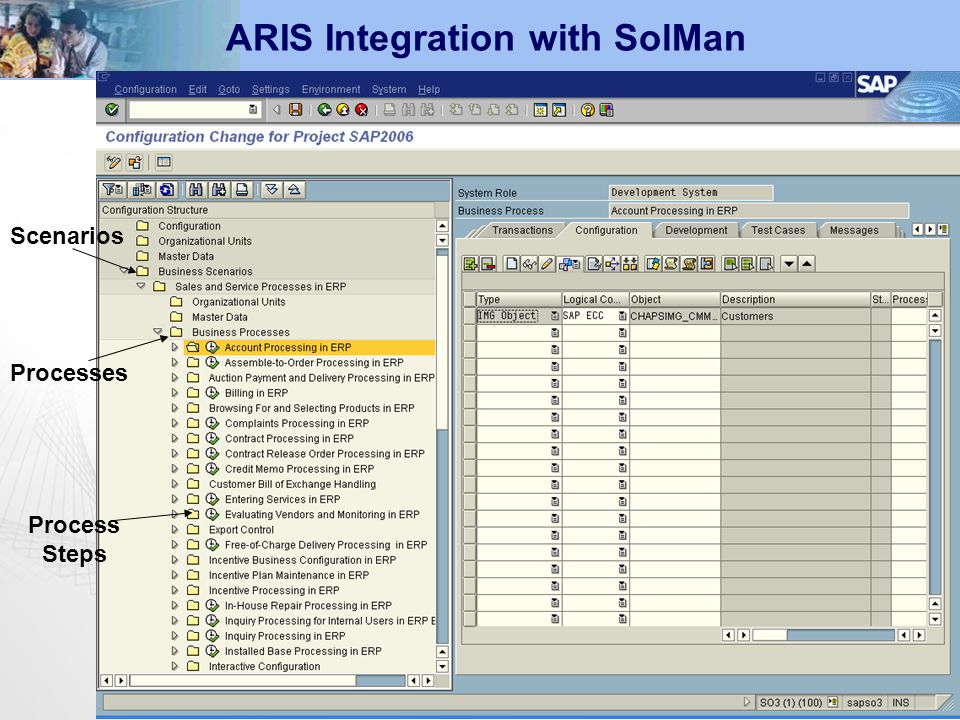960x720 pixels.
Task: Open the Configuration menu
Action: click(145, 89)
